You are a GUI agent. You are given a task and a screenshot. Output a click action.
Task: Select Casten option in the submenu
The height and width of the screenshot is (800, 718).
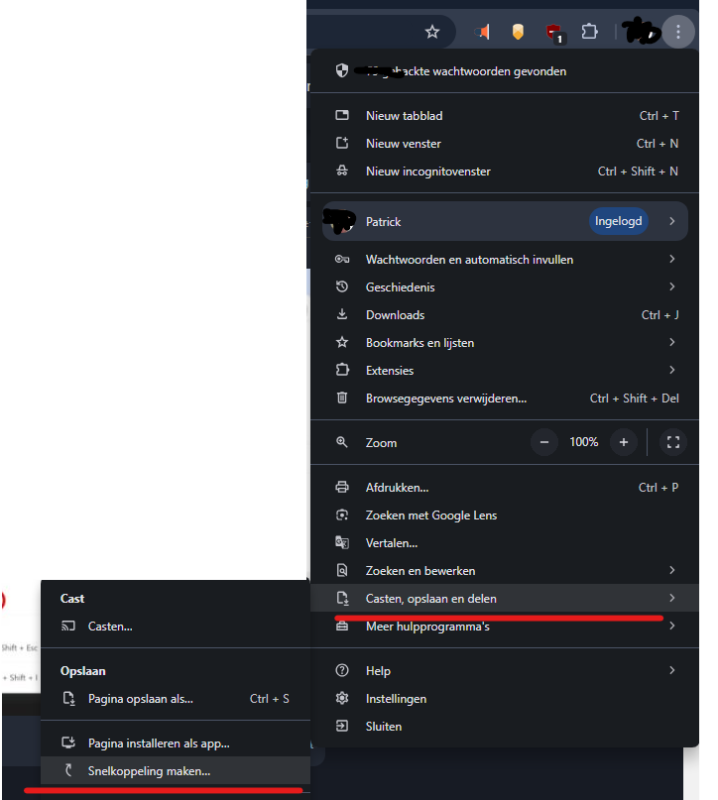click(110, 626)
